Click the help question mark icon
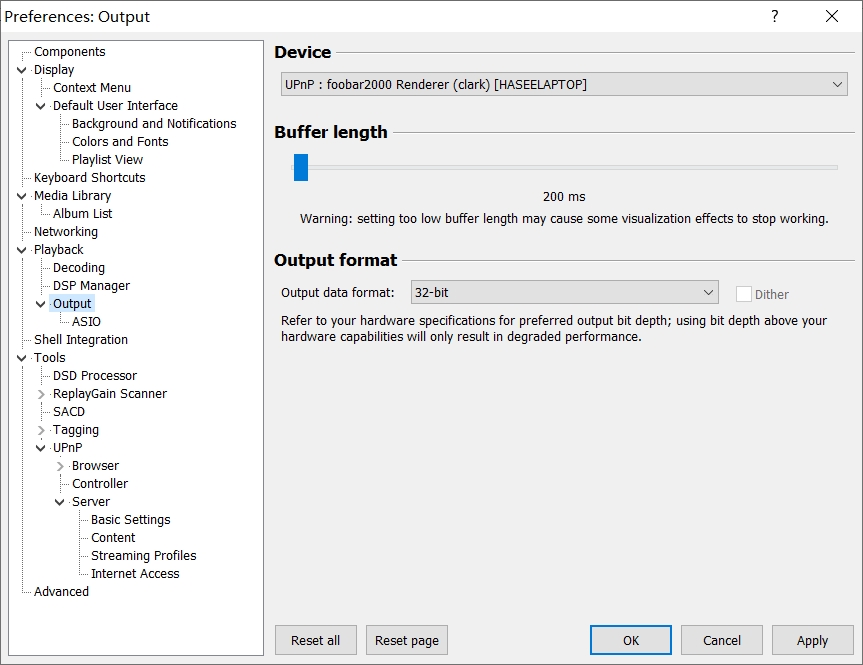The width and height of the screenshot is (863, 665). pyautogui.click(x=774, y=17)
